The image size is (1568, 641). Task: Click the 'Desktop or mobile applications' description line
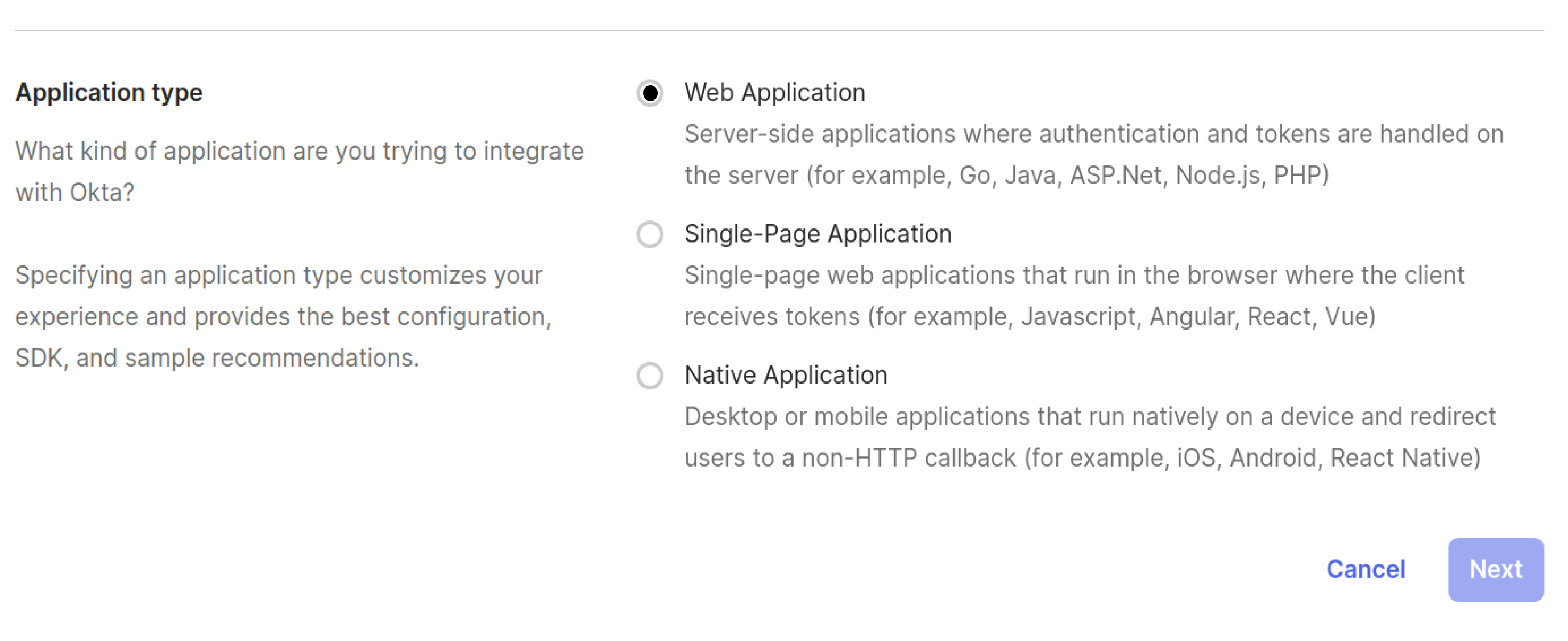[x=1089, y=417]
